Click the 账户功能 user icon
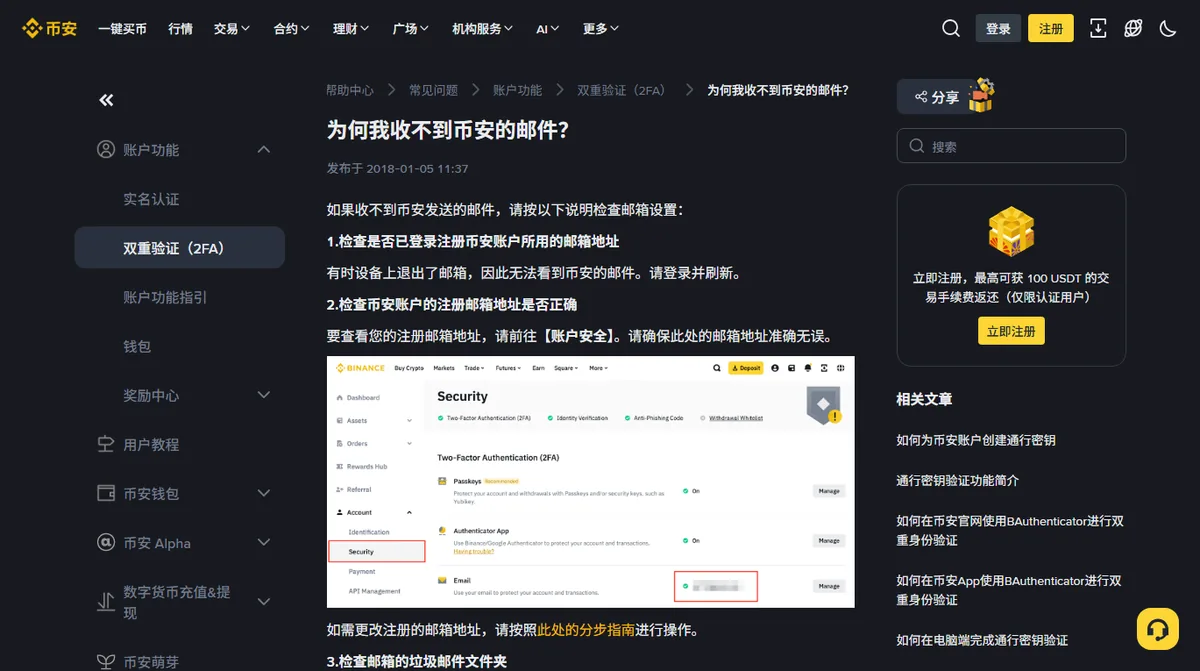 105,150
